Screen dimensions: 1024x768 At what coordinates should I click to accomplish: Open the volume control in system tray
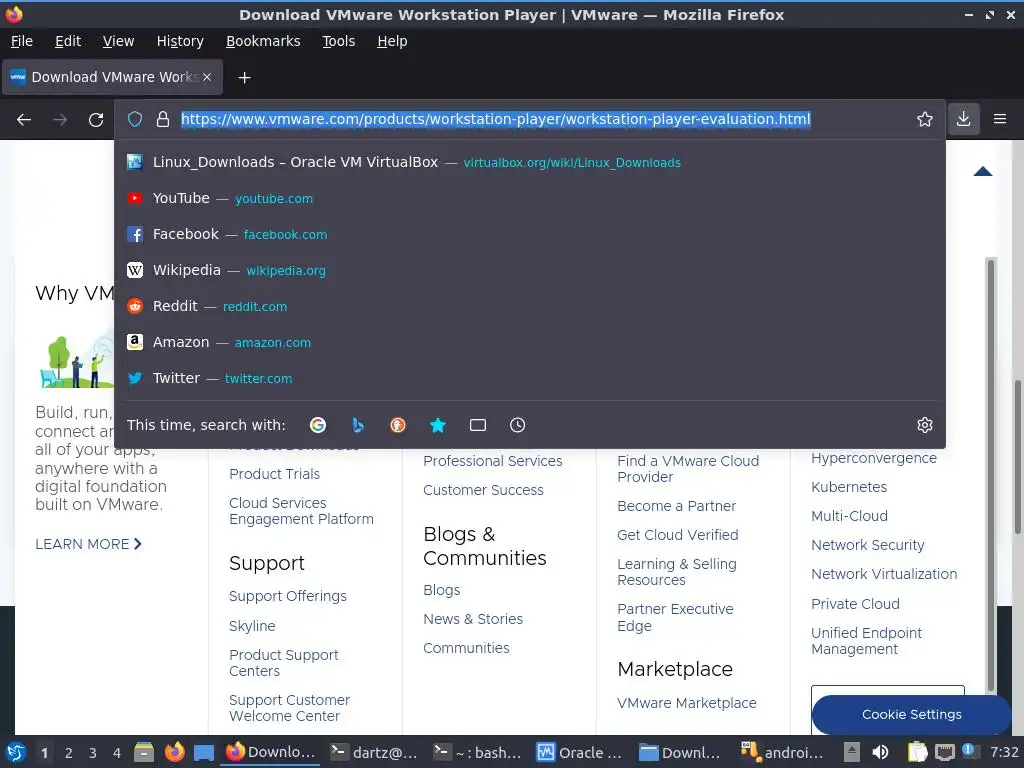tap(880, 752)
